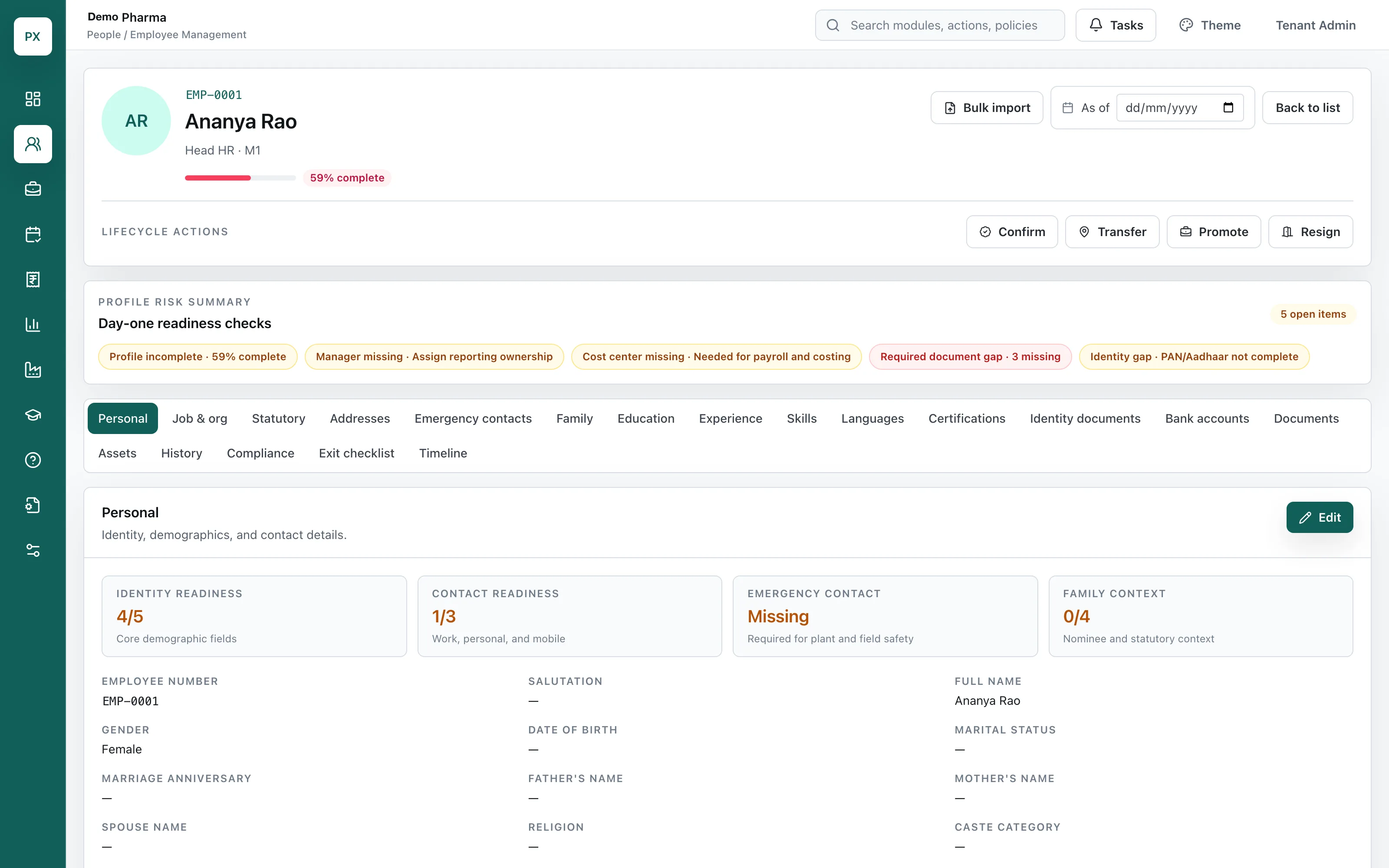The height and width of the screenshot is (868, 1389).
Task: Open the rupee receipt payroll icon
Action: pyautogui.click(x=33, y=279)
